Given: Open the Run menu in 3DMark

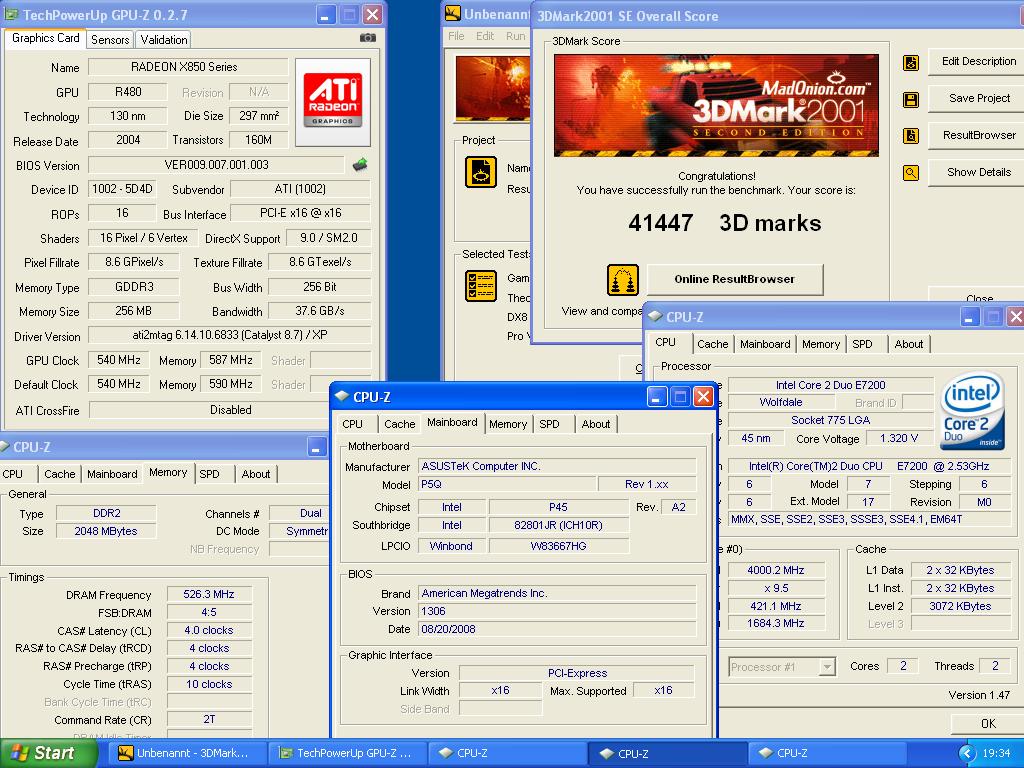Looking at the screenshot, I should [515, 36].
